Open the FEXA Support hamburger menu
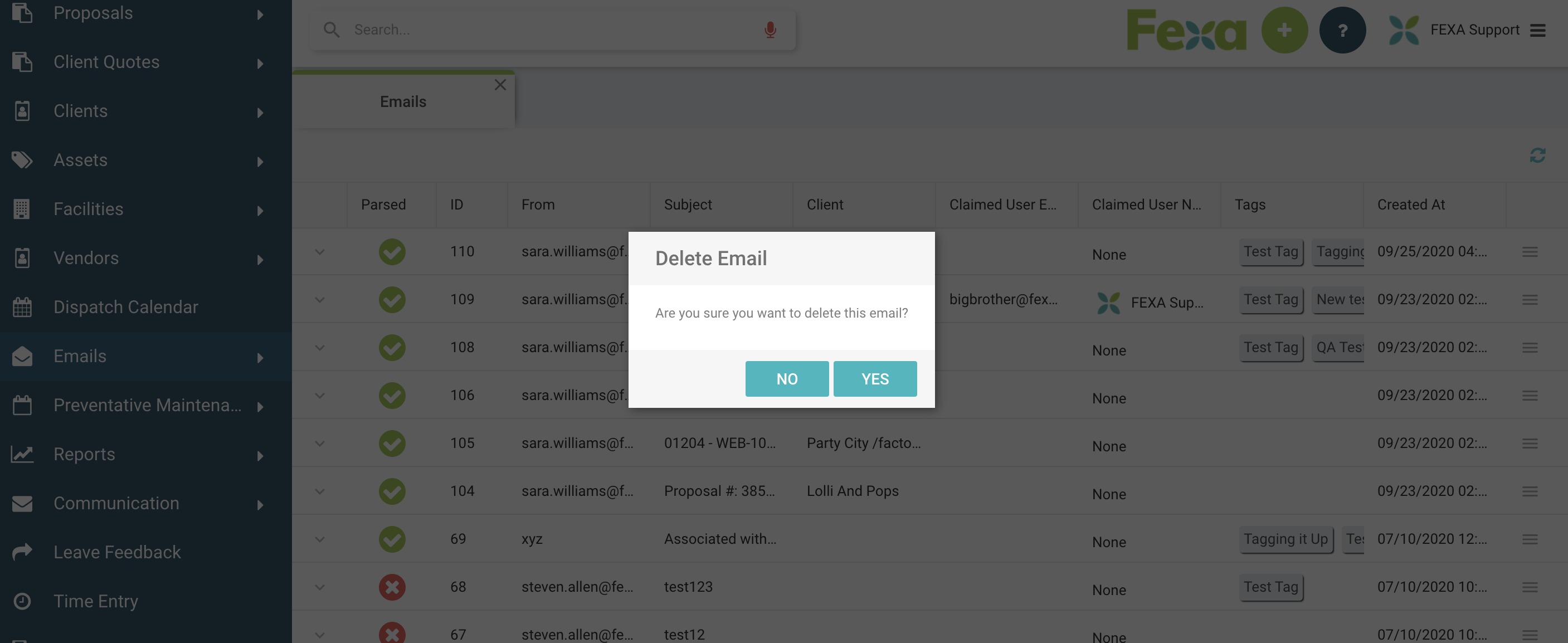 point(1541,29)
